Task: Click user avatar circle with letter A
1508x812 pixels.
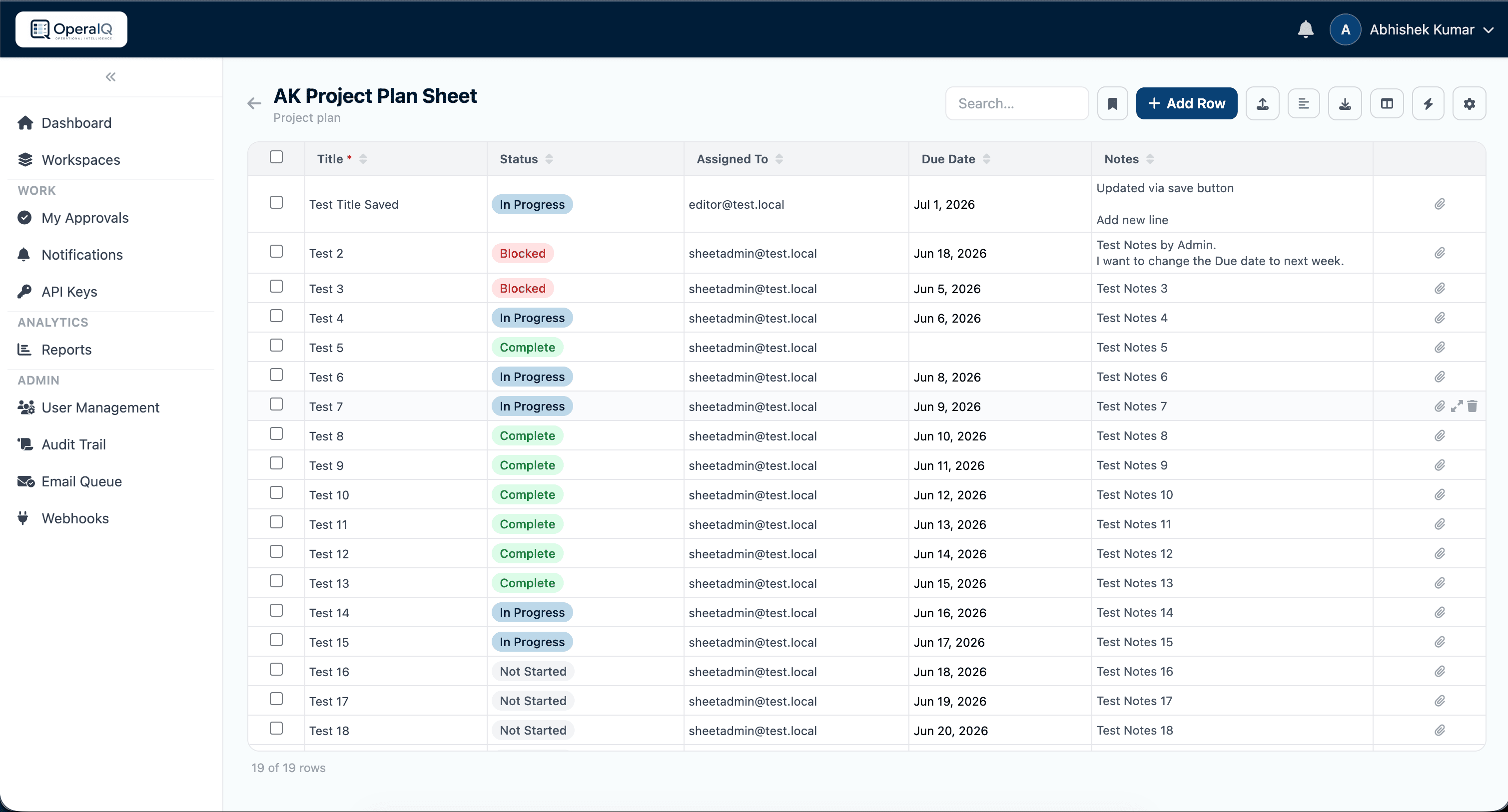Action: coord(1345,29)
